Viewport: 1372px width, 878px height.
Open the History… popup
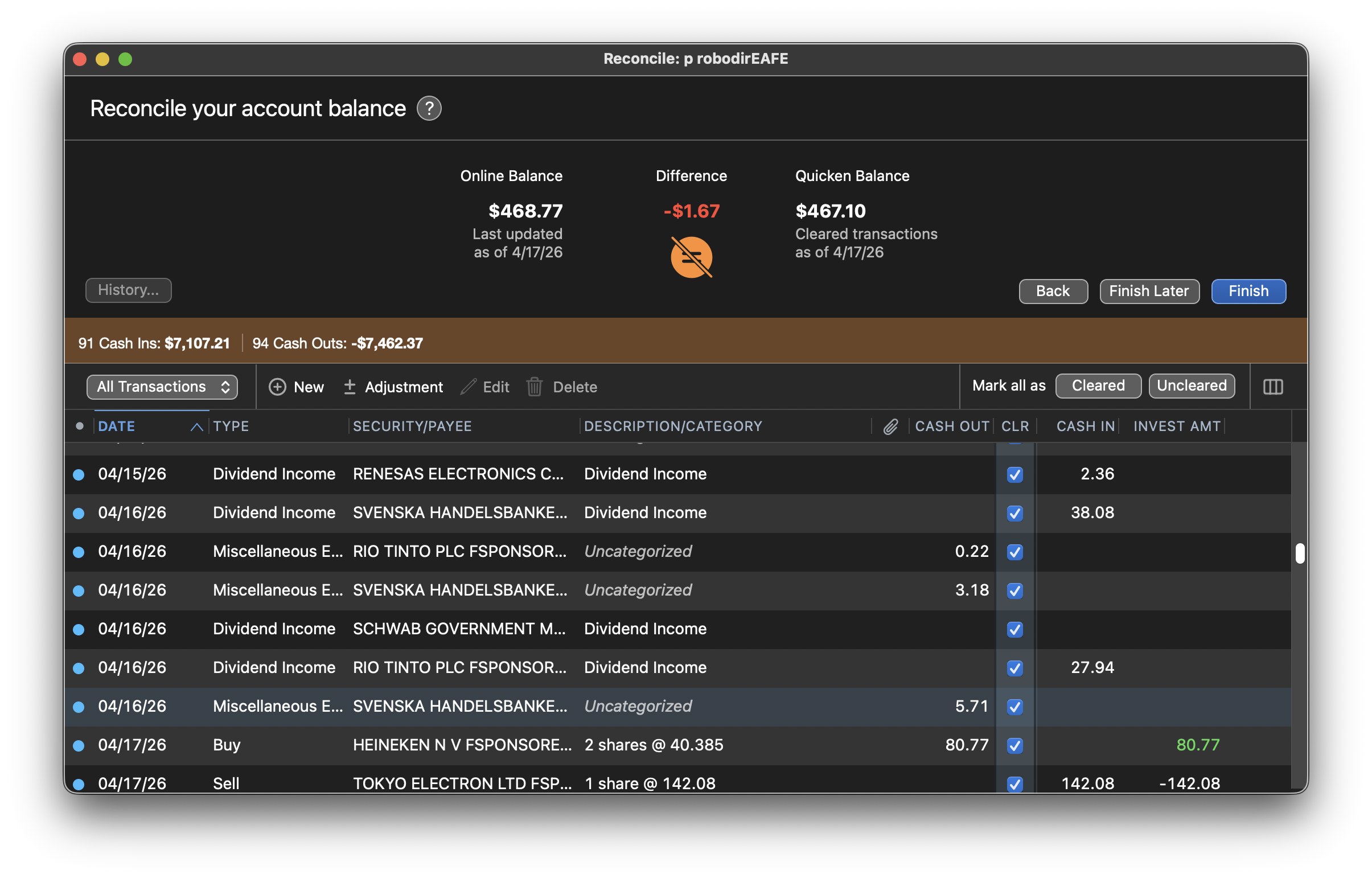pos(128,290)
